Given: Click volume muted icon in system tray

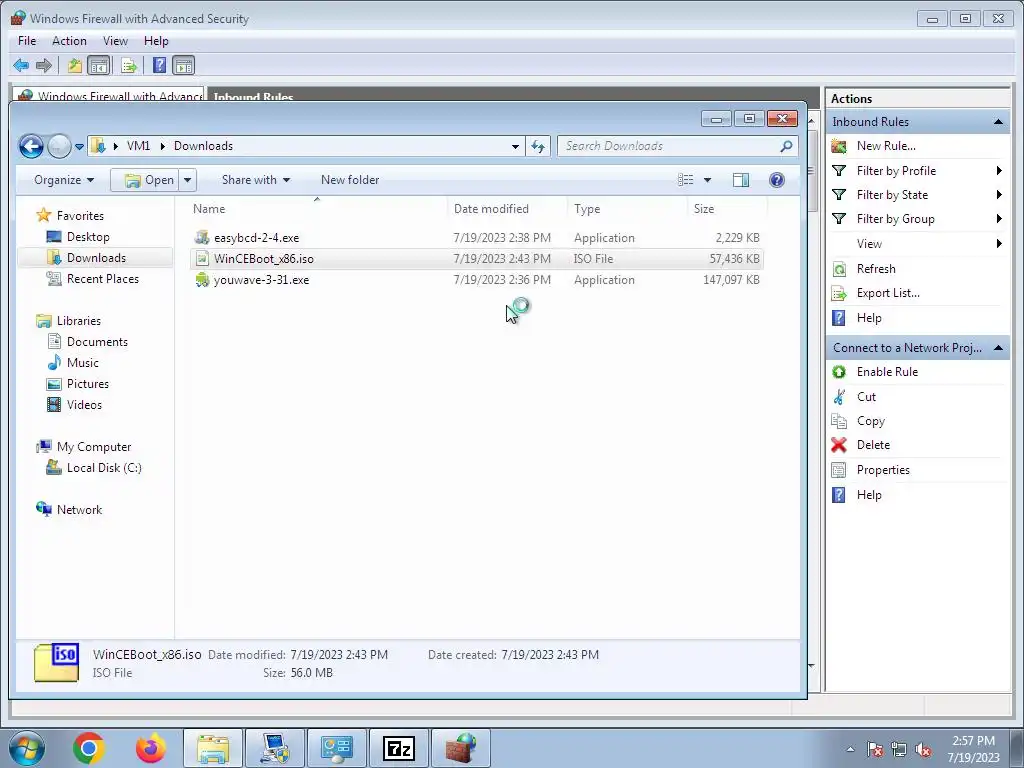Looking at the screenshot, I should click(923, 750).
